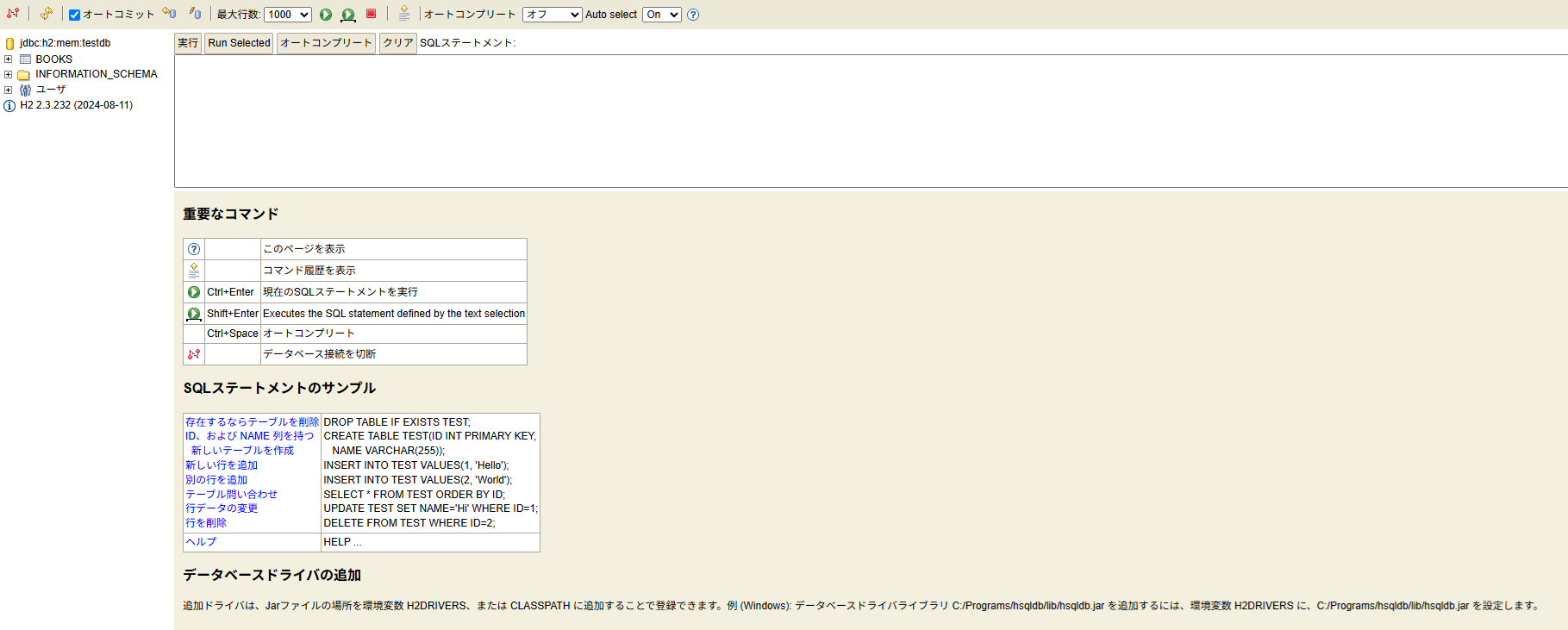Open the Auto select dropdown
1568x630 pixels.
(661, 15)
